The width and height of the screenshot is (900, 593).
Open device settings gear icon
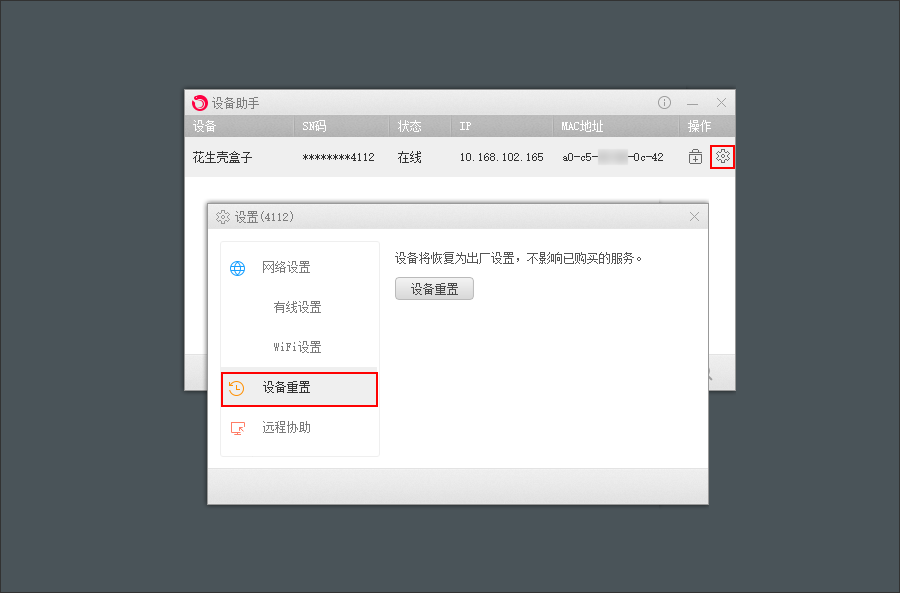point(722,156)
